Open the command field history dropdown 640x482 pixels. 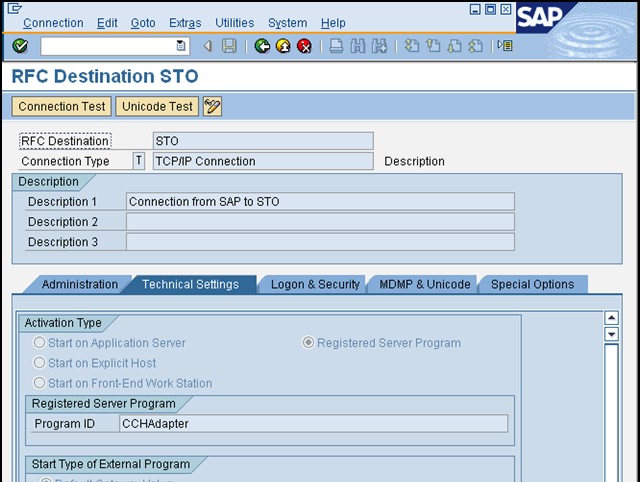point(180,46)
